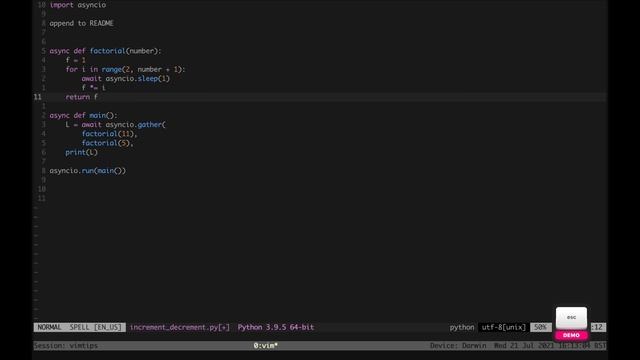
Task: Click the 'factorial(5),' call line
Action: coord(107,143)
